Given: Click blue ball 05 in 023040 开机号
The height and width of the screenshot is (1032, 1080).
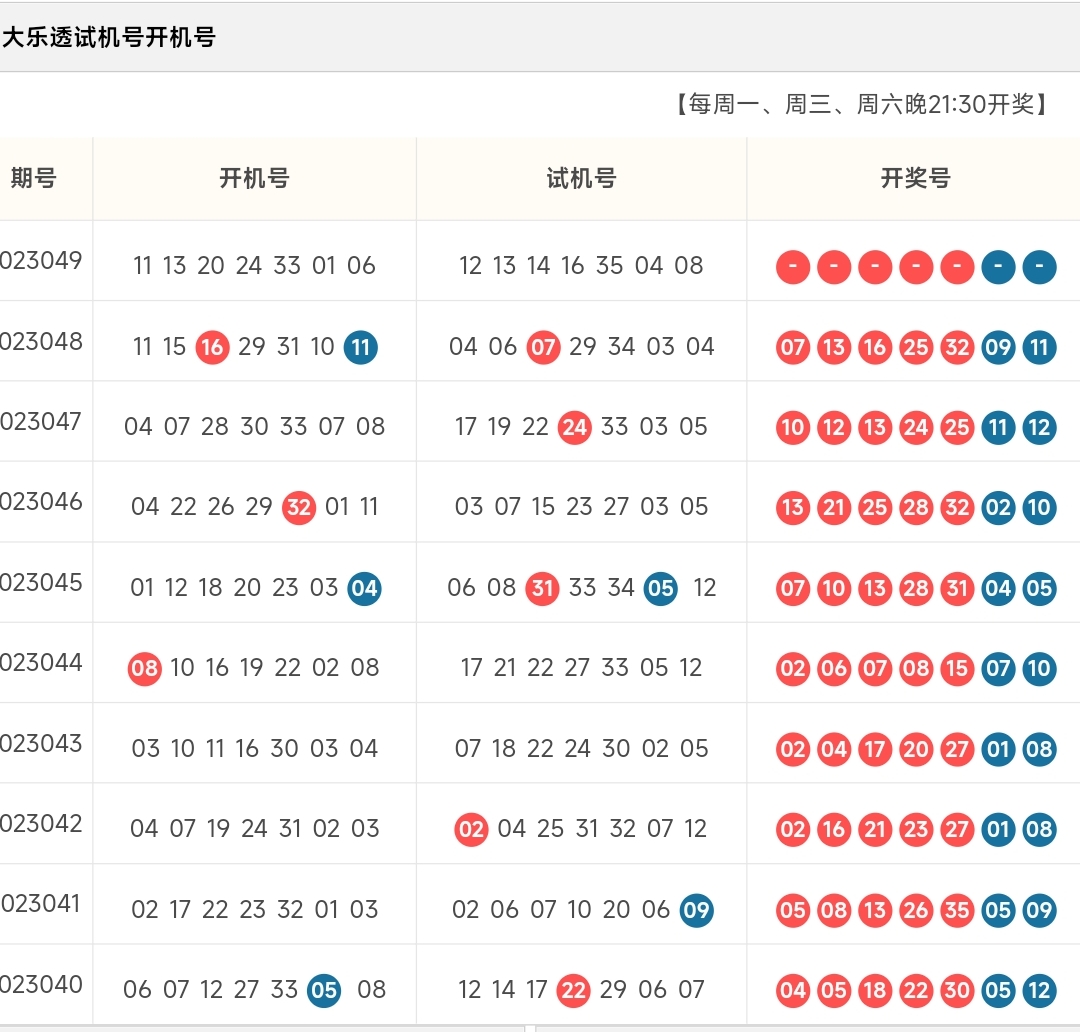Looking at the screenshot, I should point(324,991).
